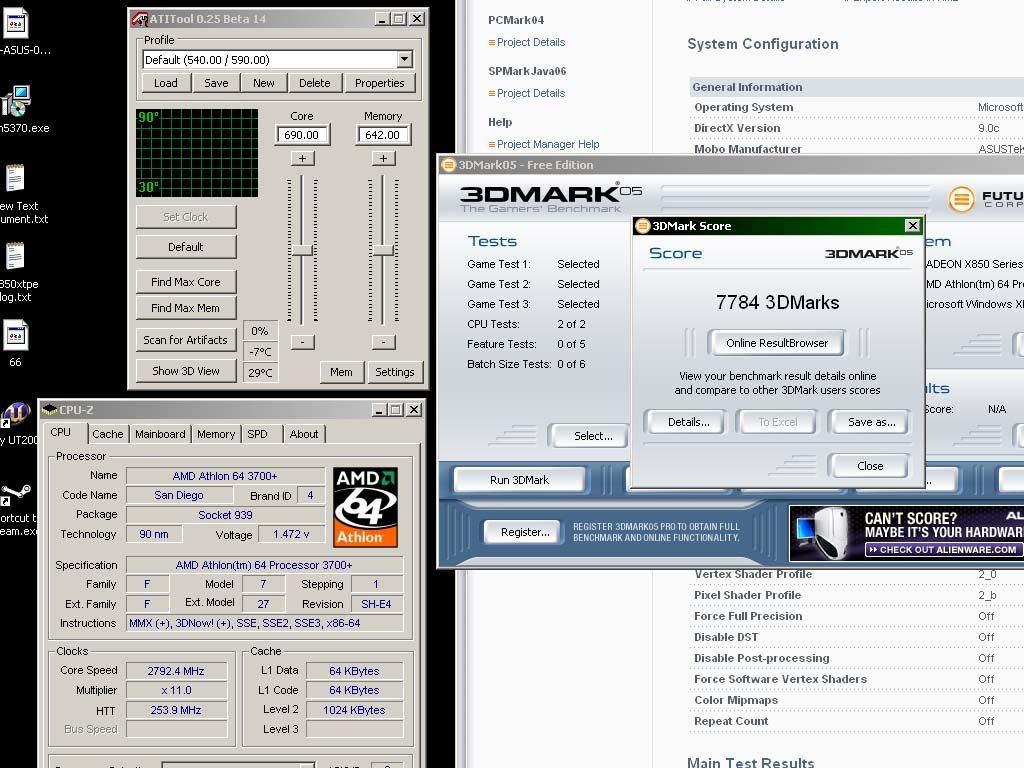This screenshot has height=768, width=1024.
Task: Close the 3DMark Score dialog with X
Action: pos(912,226)
